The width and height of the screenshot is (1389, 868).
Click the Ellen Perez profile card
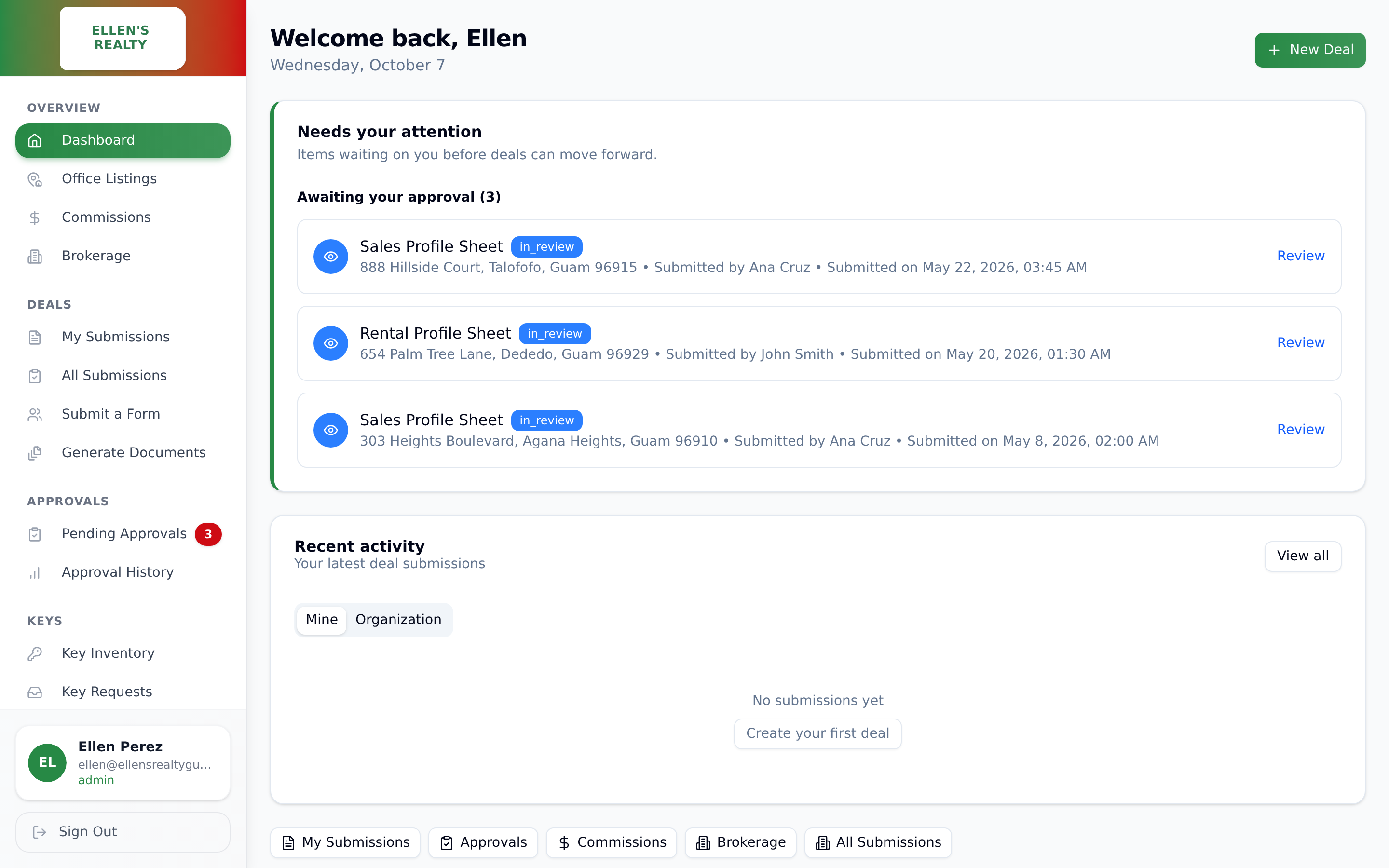(x=123, y=763)
